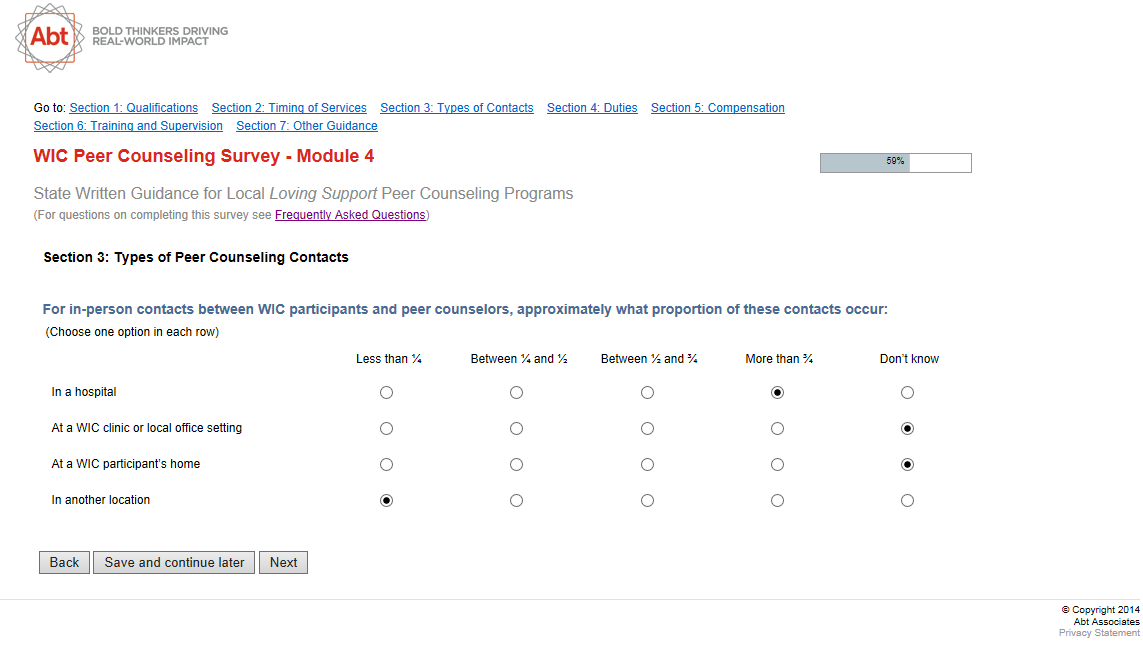Click Save and continue later
Image resolution: width=1143 pixels, height=662 pixels.
(174, 563)
